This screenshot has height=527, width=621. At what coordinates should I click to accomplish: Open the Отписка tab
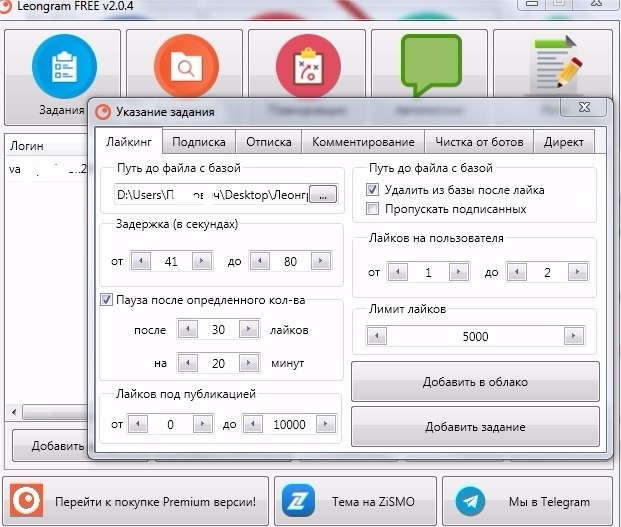269,142
